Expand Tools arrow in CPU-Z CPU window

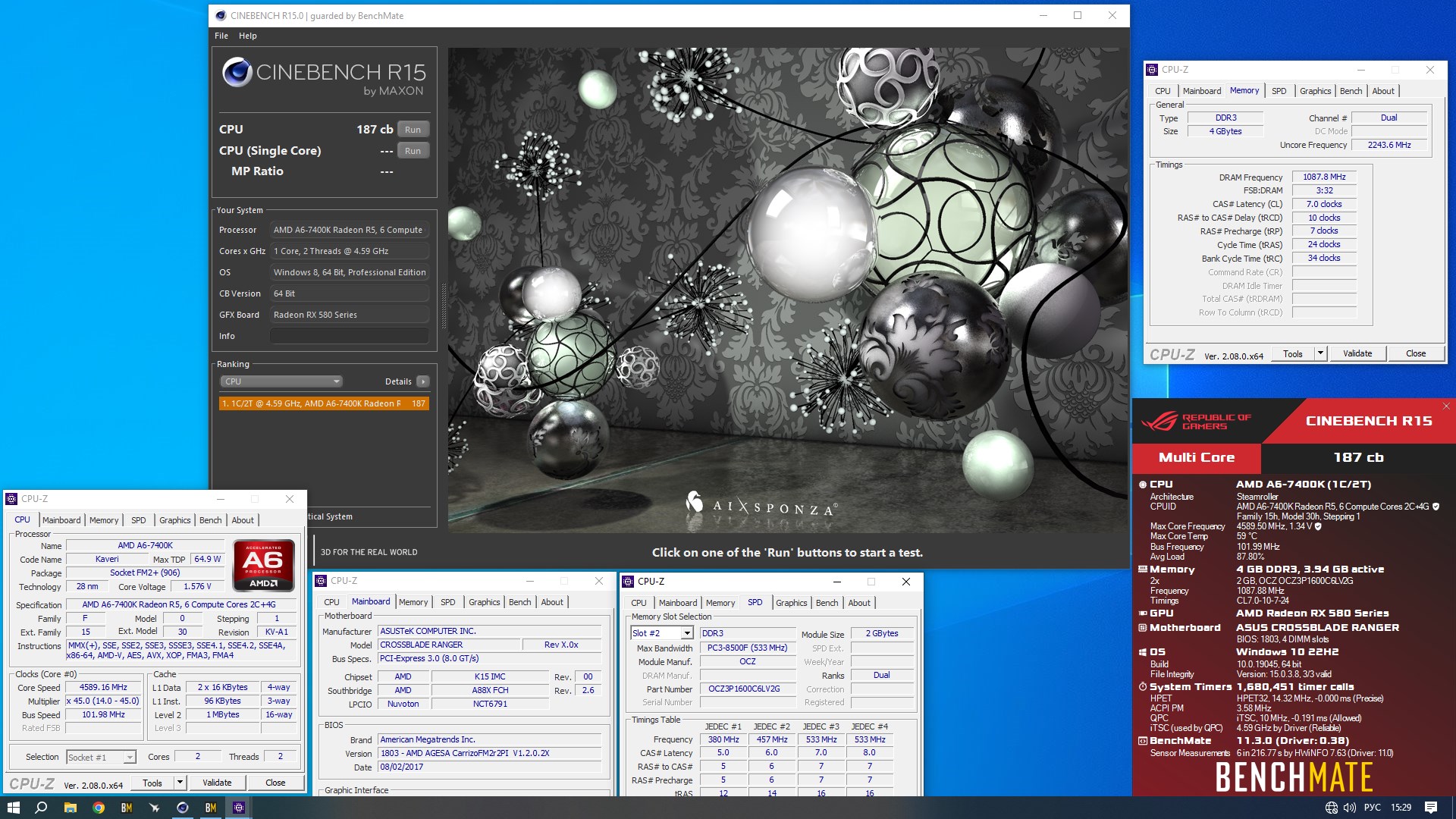point(180,783)
